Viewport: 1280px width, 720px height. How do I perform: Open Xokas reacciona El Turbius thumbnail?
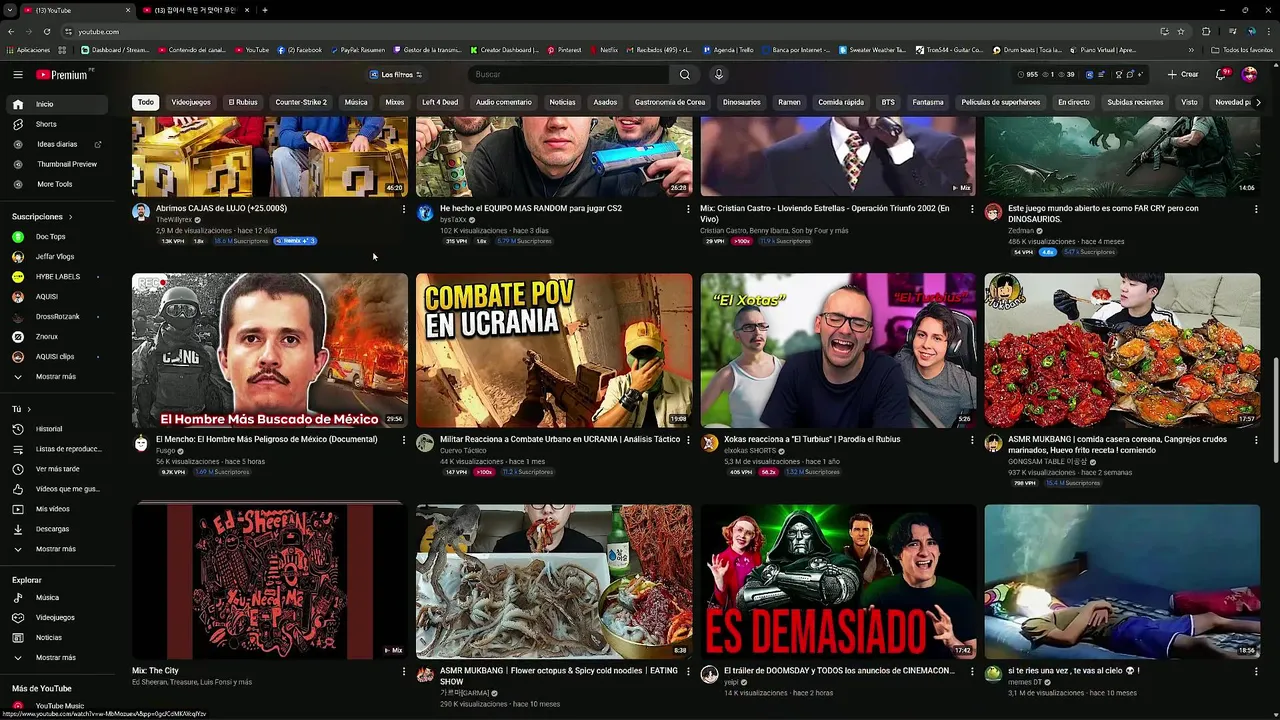click(838, 350)
